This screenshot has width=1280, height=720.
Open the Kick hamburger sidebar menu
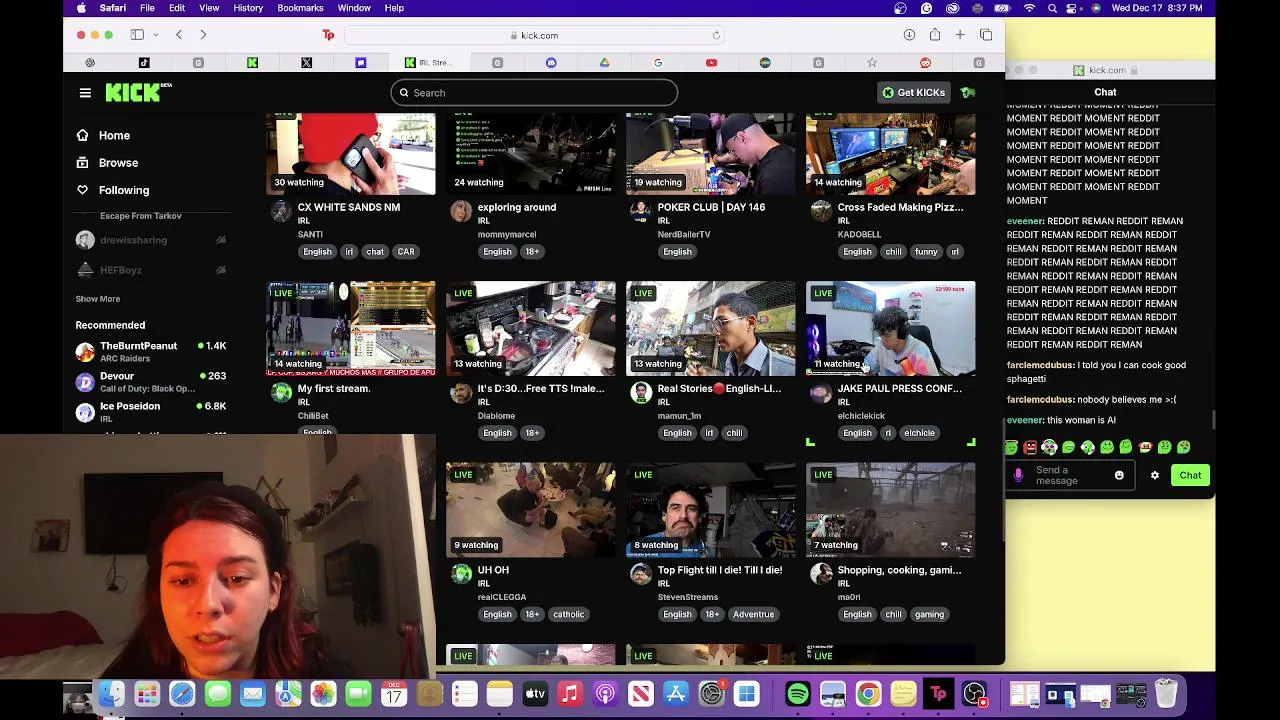click(85, 93)
